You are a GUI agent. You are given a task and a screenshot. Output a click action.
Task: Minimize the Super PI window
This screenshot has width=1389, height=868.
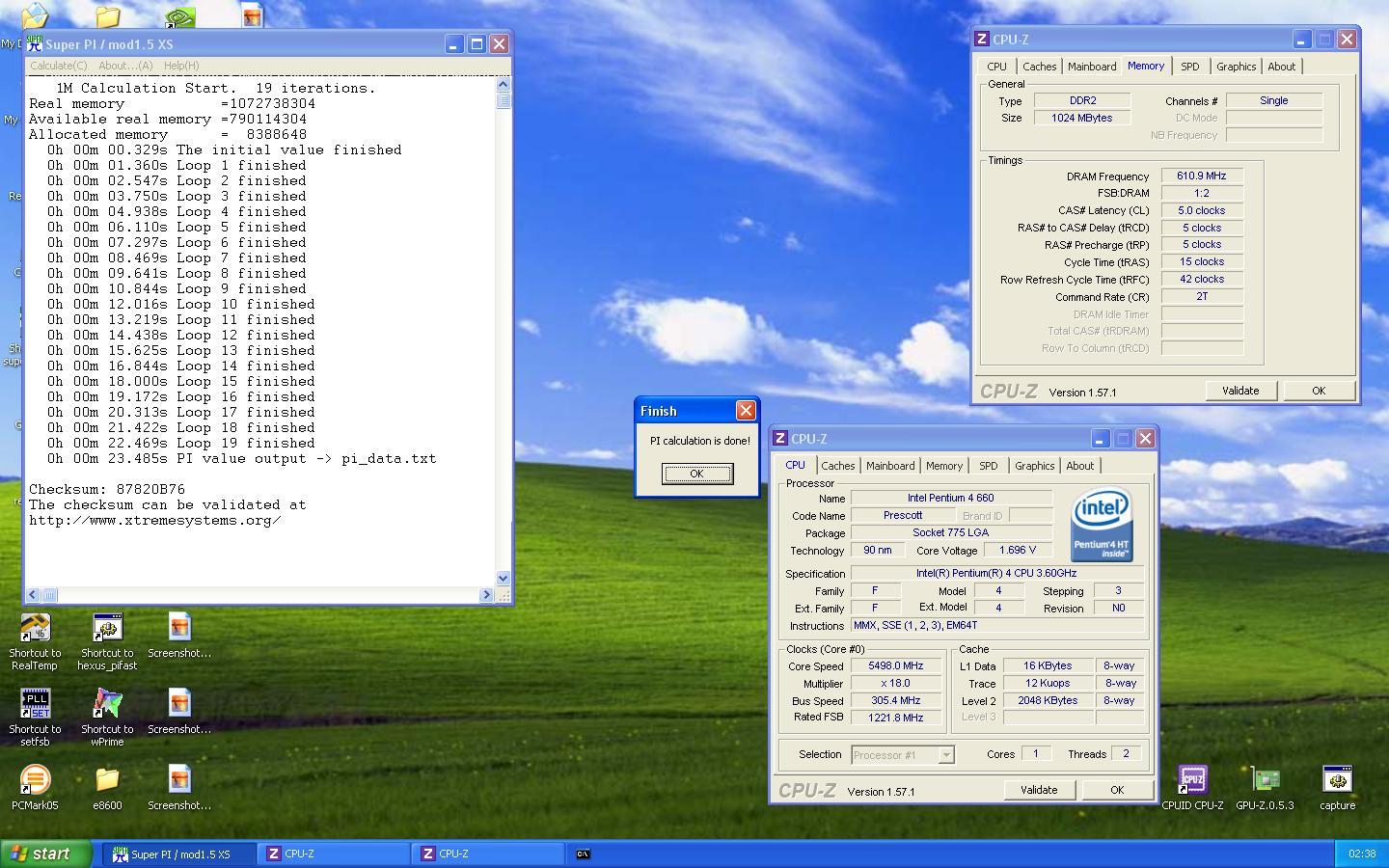point(454,44)
